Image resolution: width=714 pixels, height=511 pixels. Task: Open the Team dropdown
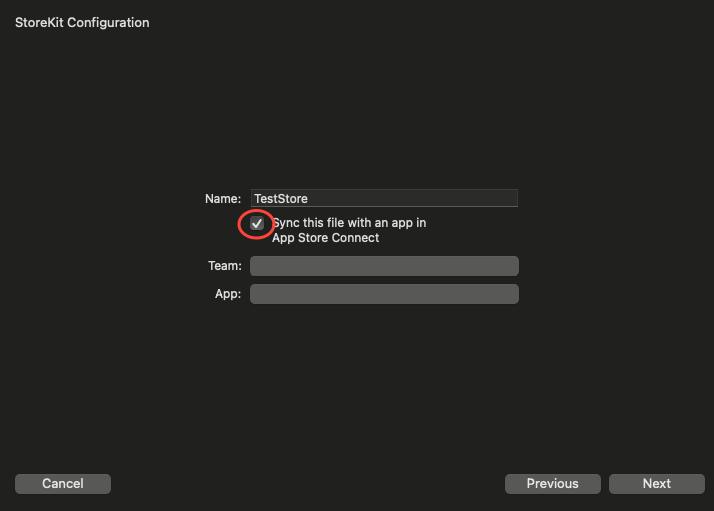click(x=384, y=266)
